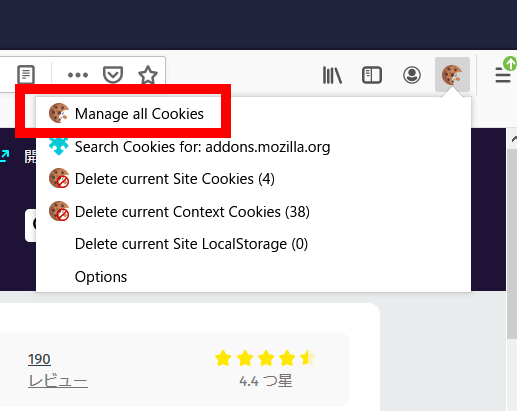Toggle the sidebar view icon
The height and width of the screenshot is (411, 517).
(x=372, y=75)
